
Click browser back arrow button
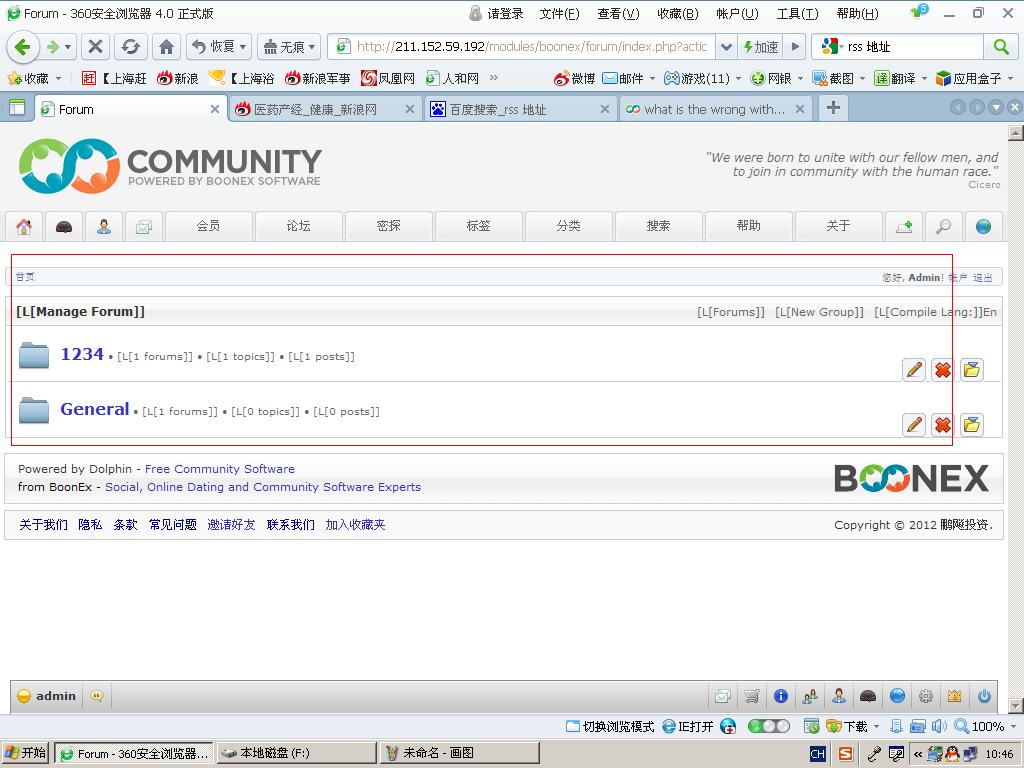pos(22,46)
